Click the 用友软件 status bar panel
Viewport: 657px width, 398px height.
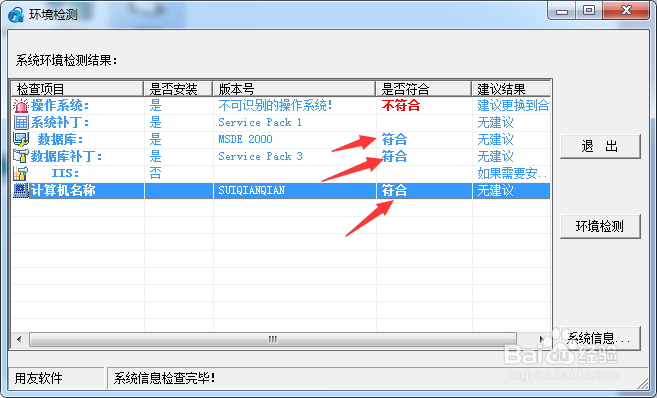(56, 378)
